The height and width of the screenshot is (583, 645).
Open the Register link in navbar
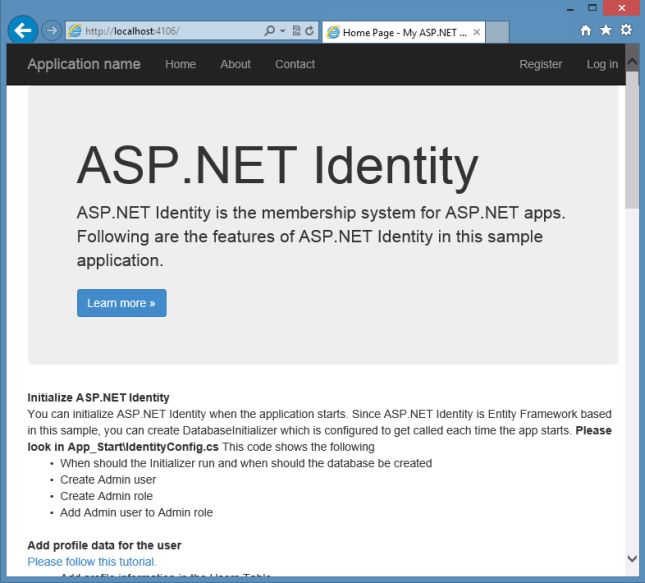pos(541,64)
